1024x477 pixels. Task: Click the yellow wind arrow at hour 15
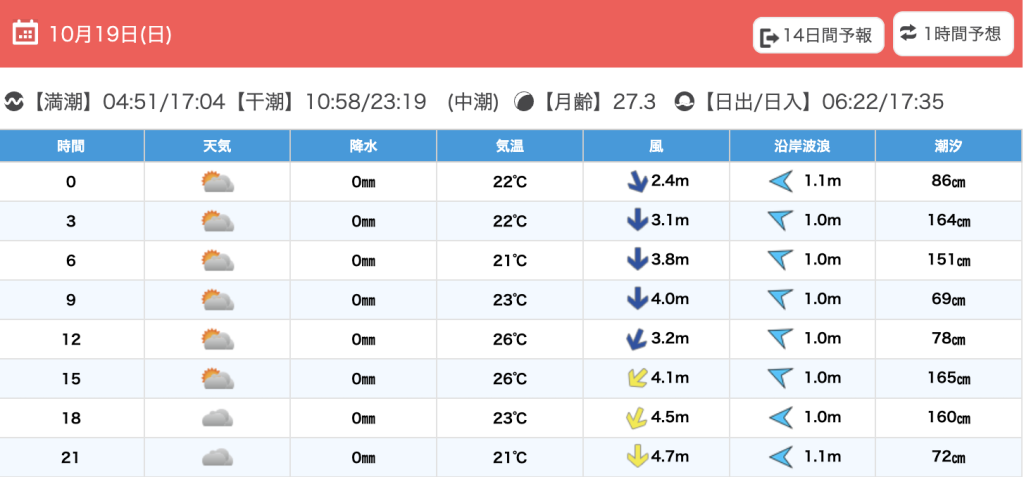click(x=634, y=379)
